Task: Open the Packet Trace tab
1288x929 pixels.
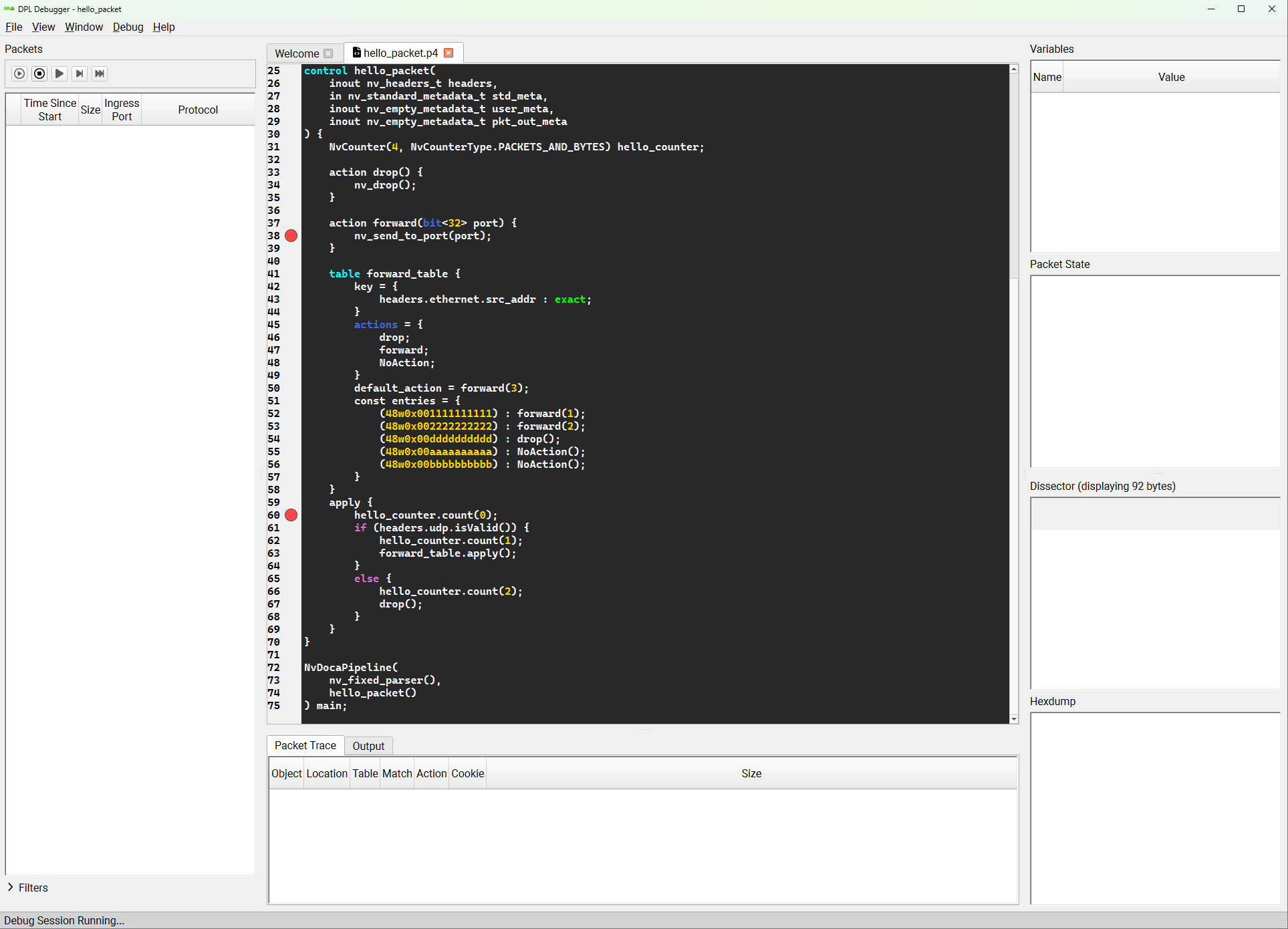Action: pos(305,745)
